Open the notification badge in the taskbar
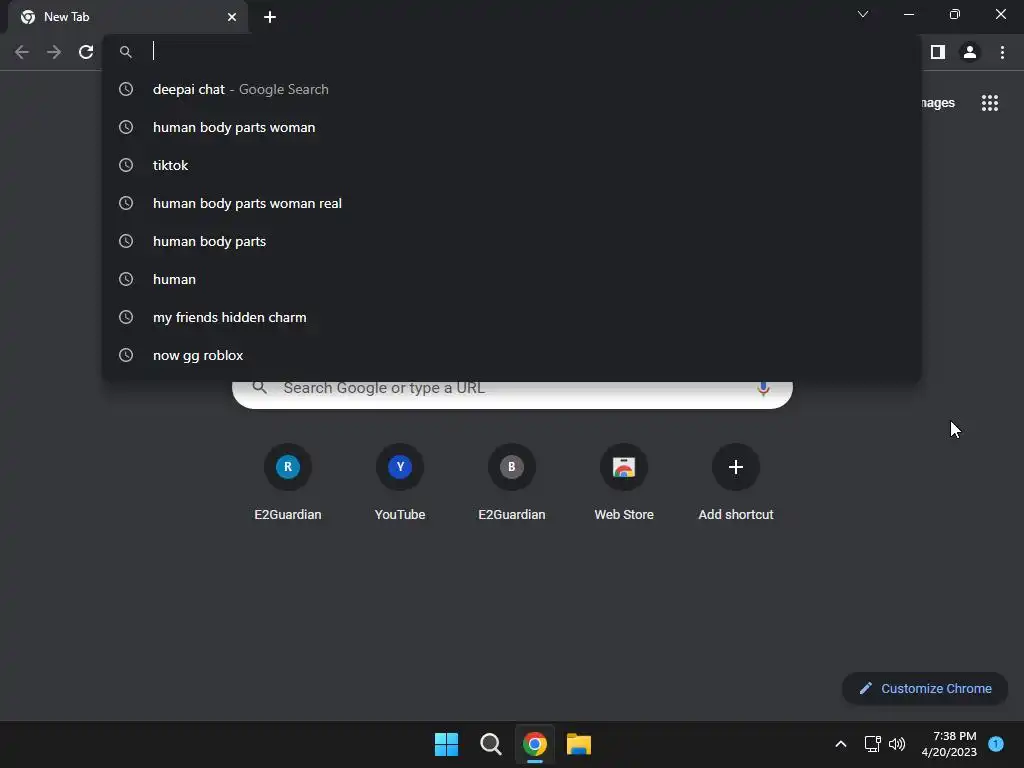The height and width of the screenshot is (768, 1024). pyautogui.click(x=996, y=743)
